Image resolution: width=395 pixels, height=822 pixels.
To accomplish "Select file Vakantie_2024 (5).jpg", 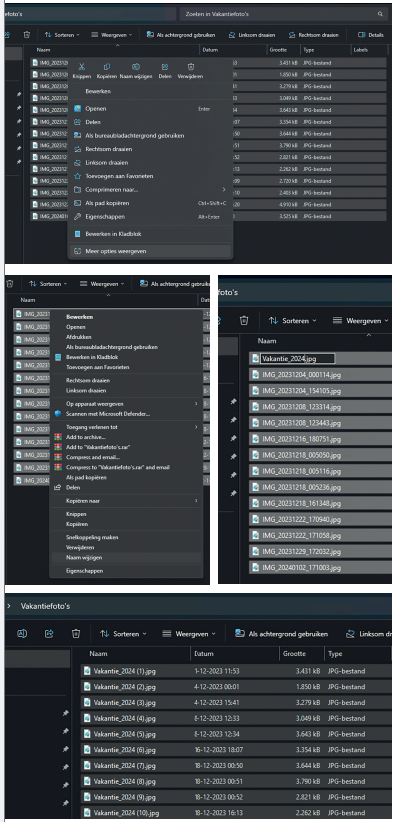I will 124,734.
